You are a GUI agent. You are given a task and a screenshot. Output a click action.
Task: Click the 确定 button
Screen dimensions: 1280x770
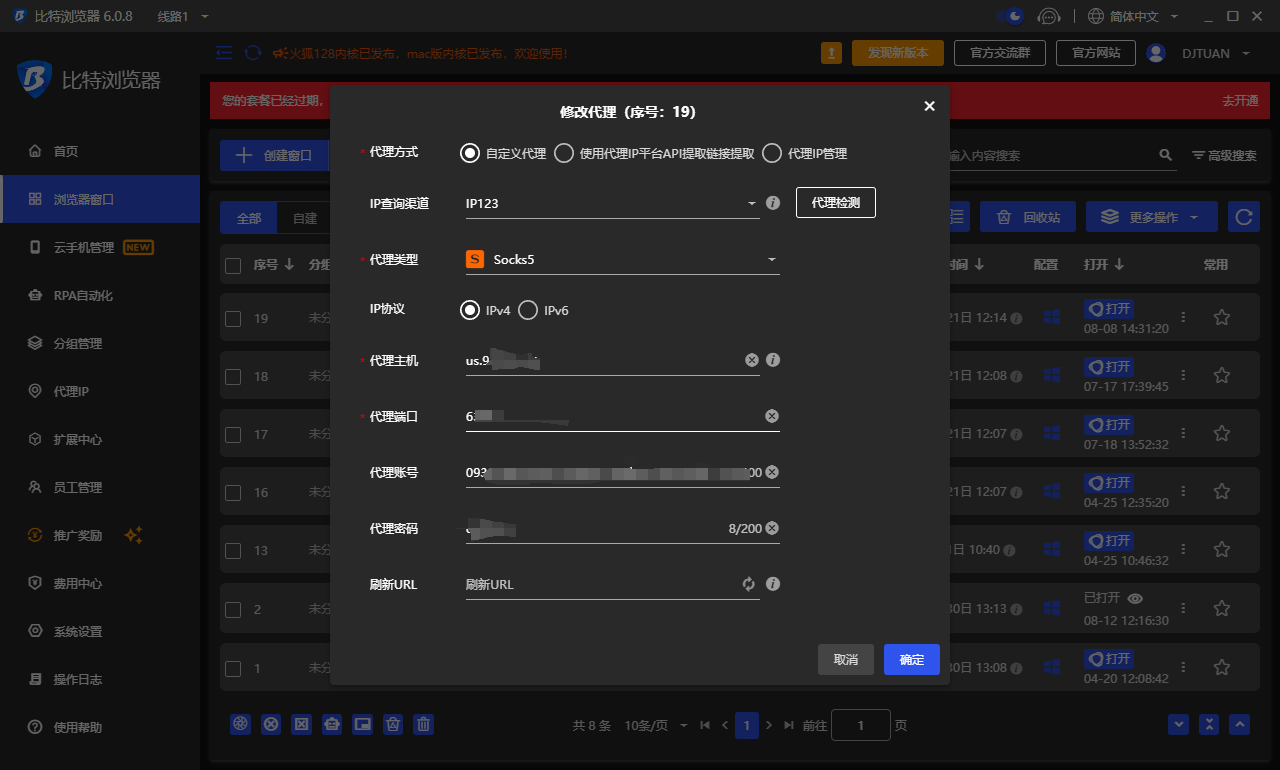[x=912, y=660]
